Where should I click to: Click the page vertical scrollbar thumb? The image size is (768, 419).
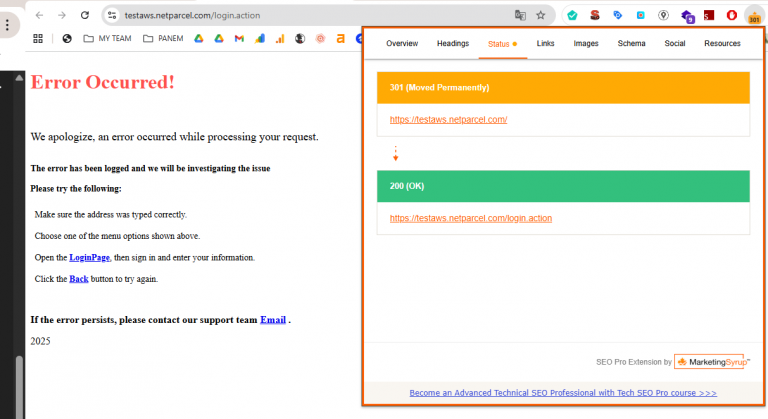click(x=19, y=386)
